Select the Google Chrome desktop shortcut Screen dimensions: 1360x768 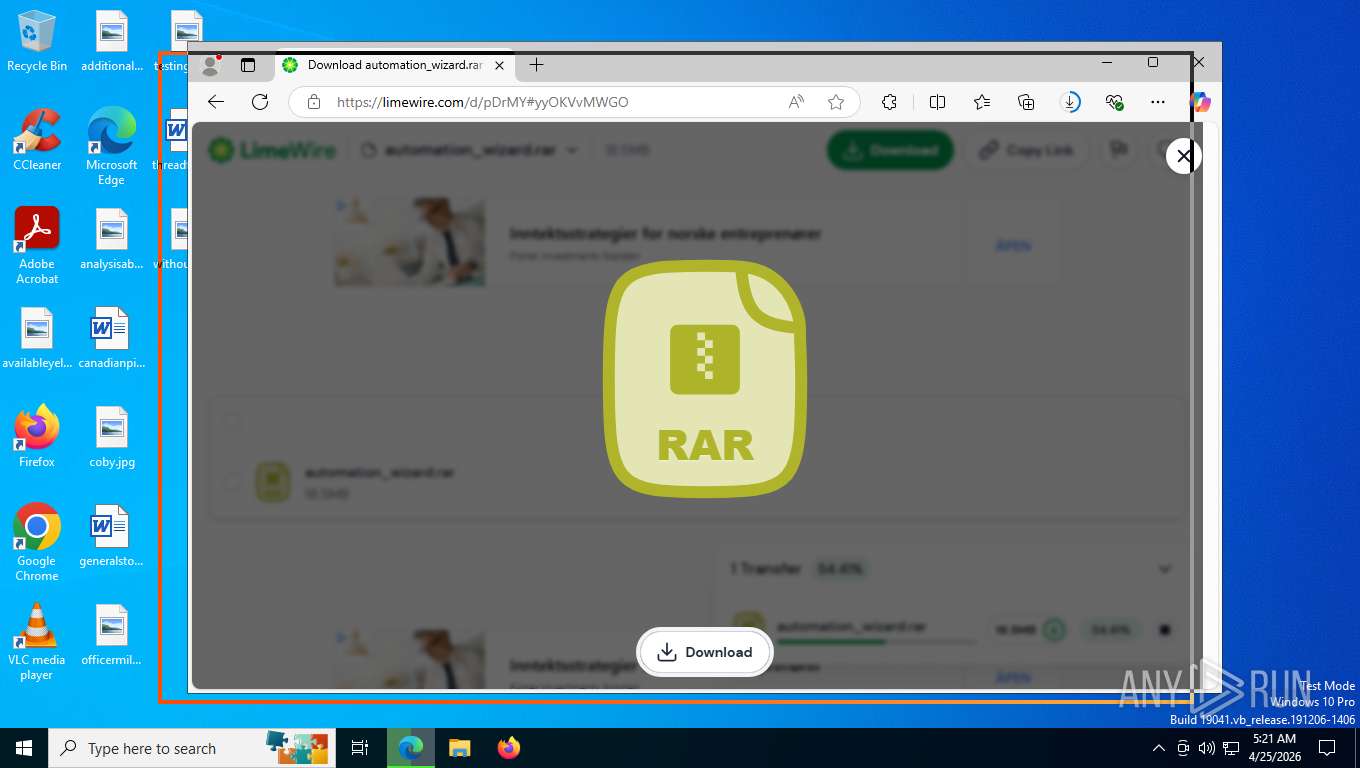click(37, 542)
